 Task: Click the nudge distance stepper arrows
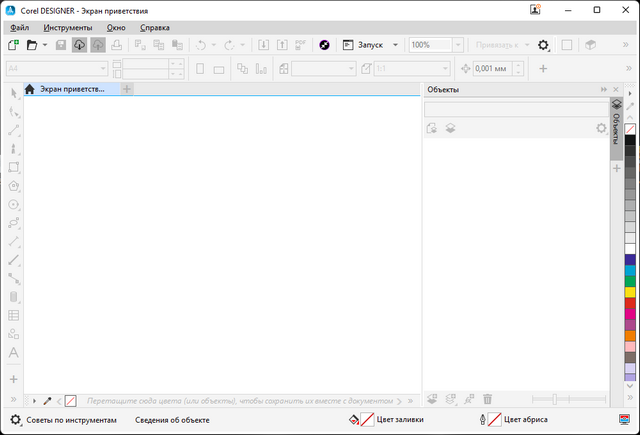518,69
